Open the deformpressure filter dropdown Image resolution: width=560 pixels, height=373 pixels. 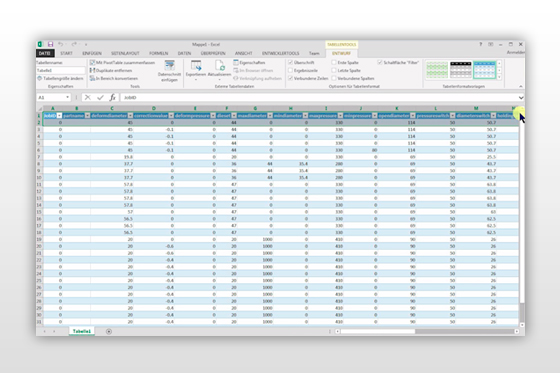click(x=213, y=116)
